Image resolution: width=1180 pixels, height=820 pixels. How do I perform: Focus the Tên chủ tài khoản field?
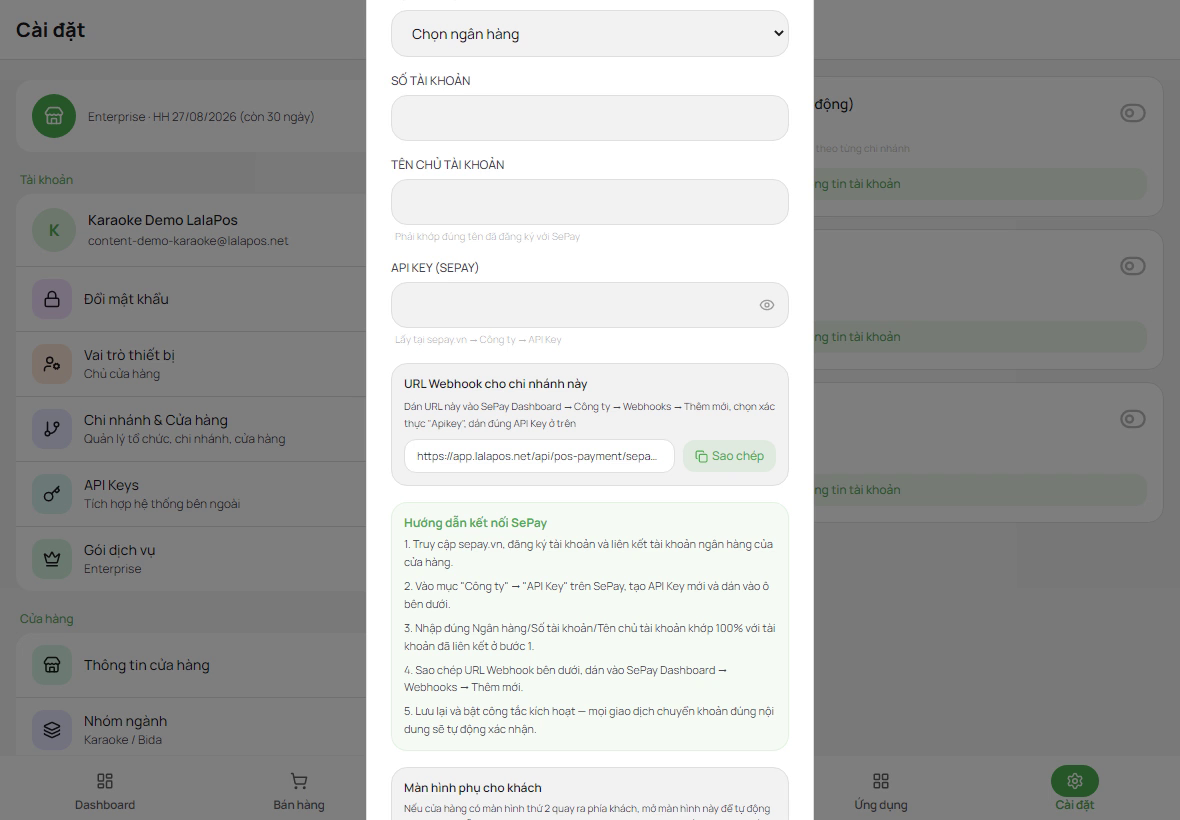tap(589, 202)
